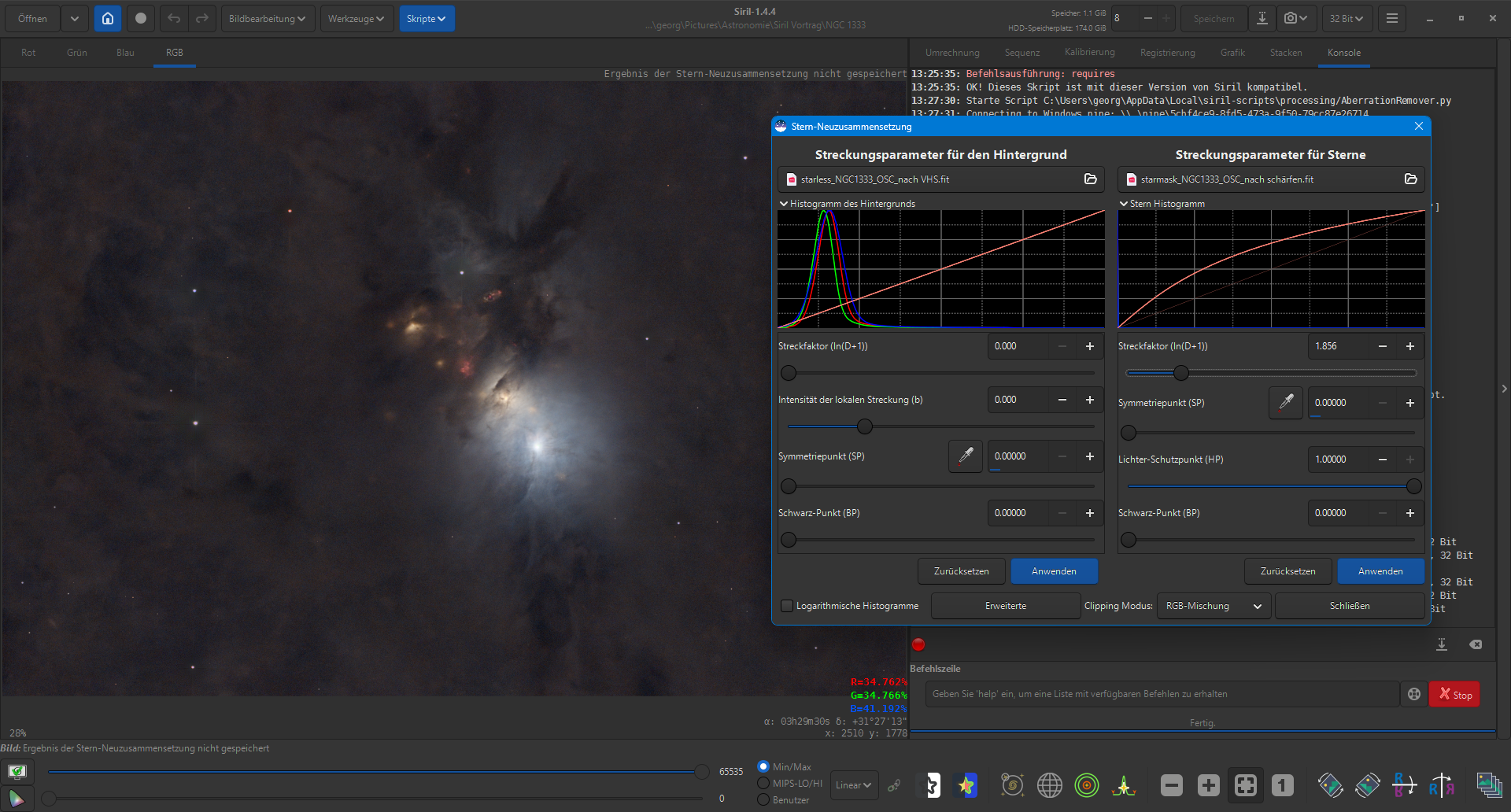Enable Logarithmische Histogramme checkbox
The width and height of the screenshot is (1511, 812).
click(x=786, y=606)
